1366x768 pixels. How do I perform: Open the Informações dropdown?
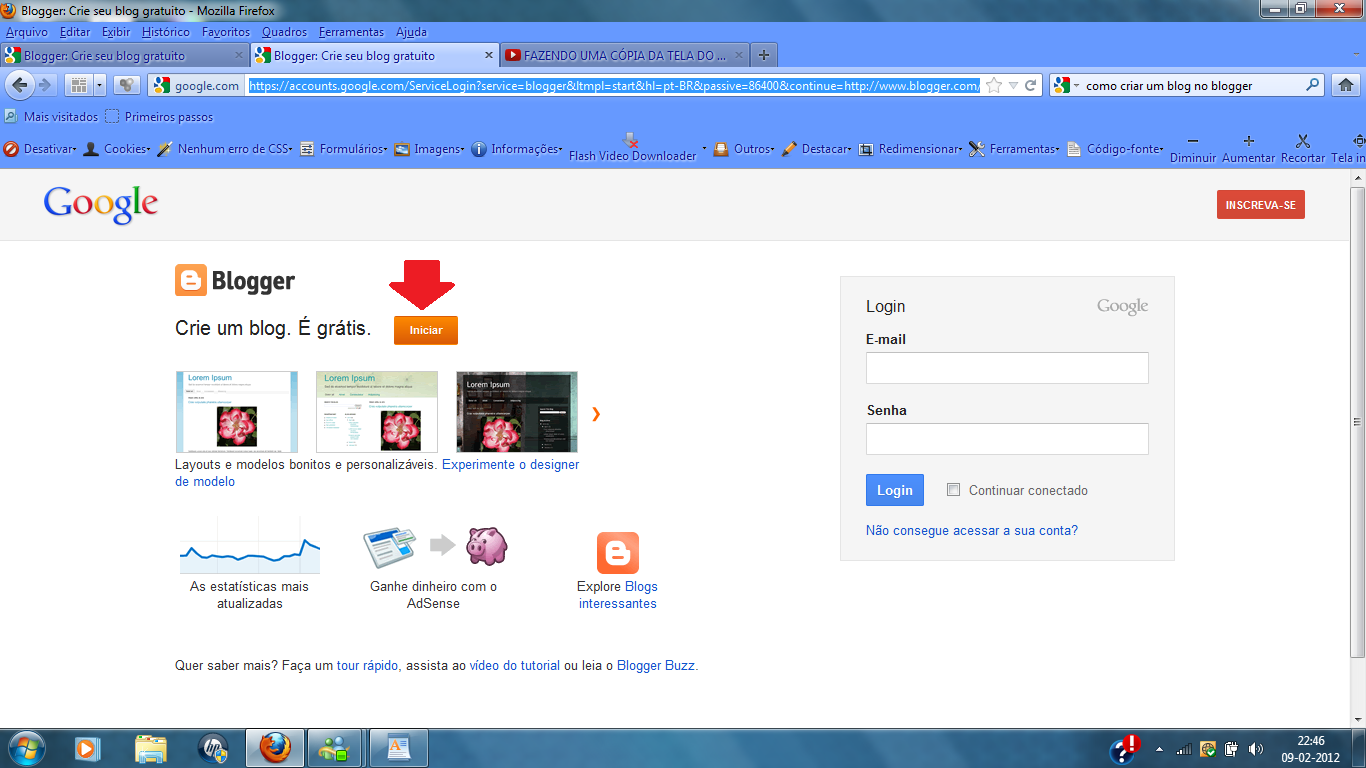click(x=517, y=149)
